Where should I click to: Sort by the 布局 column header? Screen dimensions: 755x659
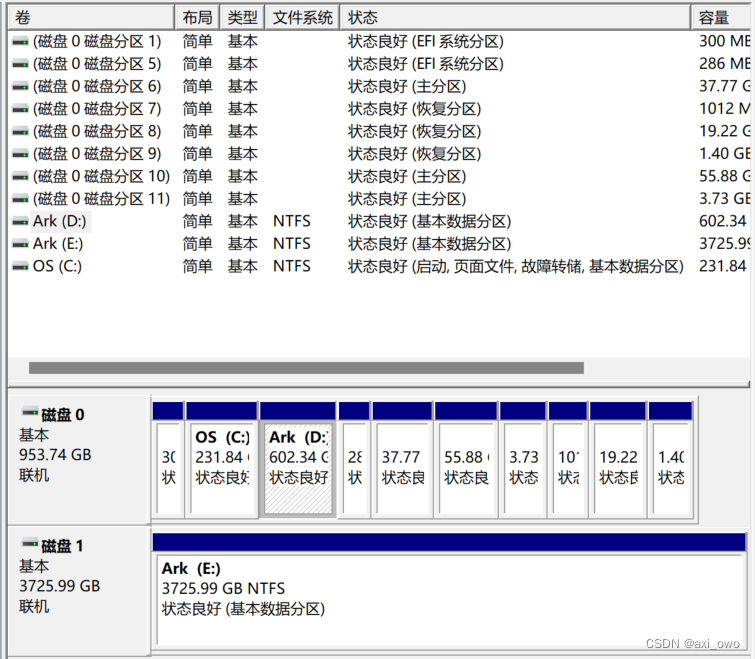(x=197, y=18)
